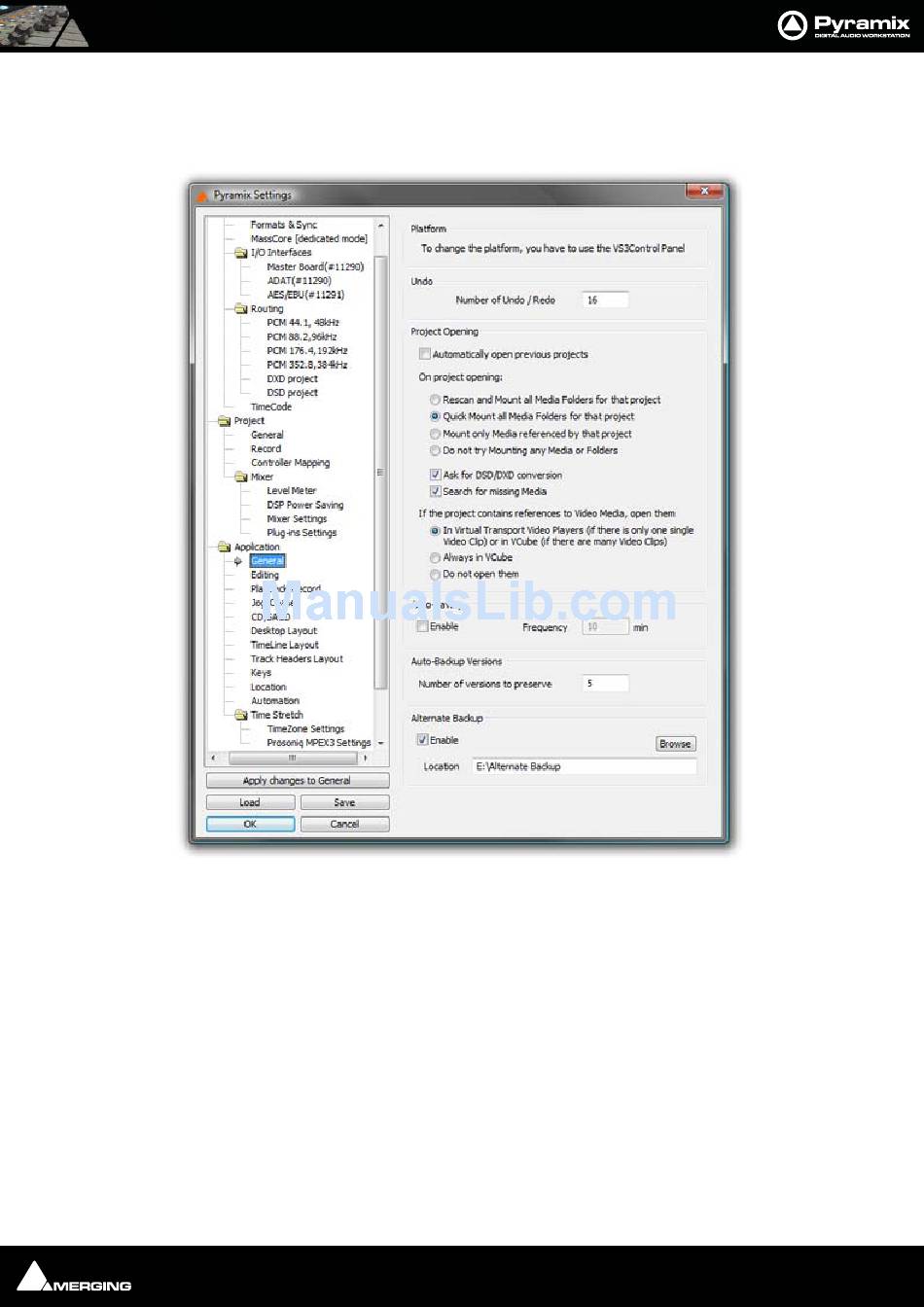Click the Application folder icon
The width and height of the screenshot is (924, 1307).
(x=225, y=547)
